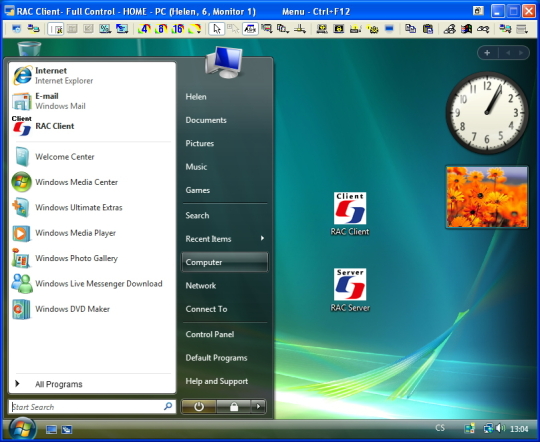Select the RAC Server desktop icon

(350, 290)
